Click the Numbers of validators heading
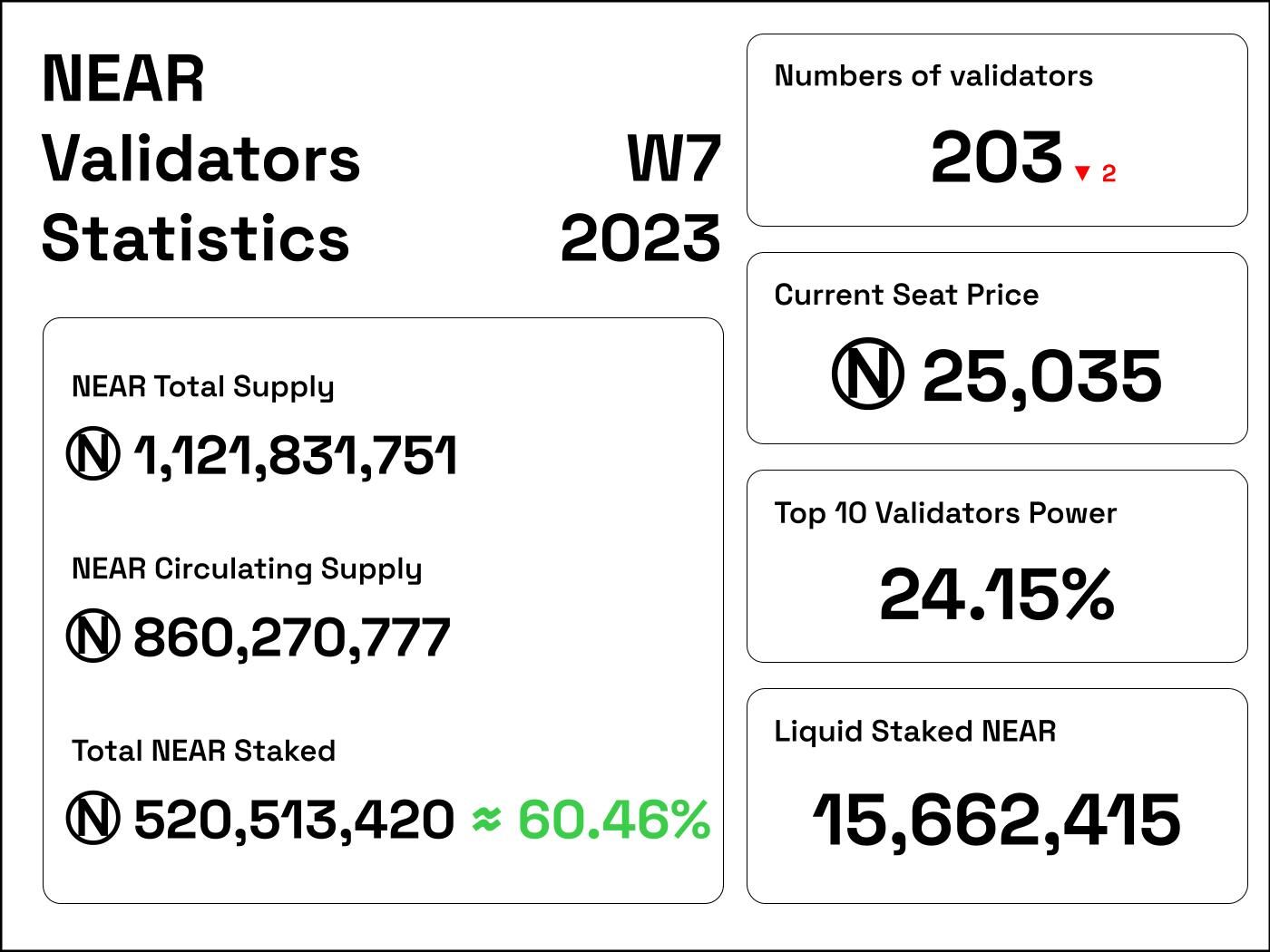The width and height of the screenshot is (1270, 952). [x=933, y=76]
